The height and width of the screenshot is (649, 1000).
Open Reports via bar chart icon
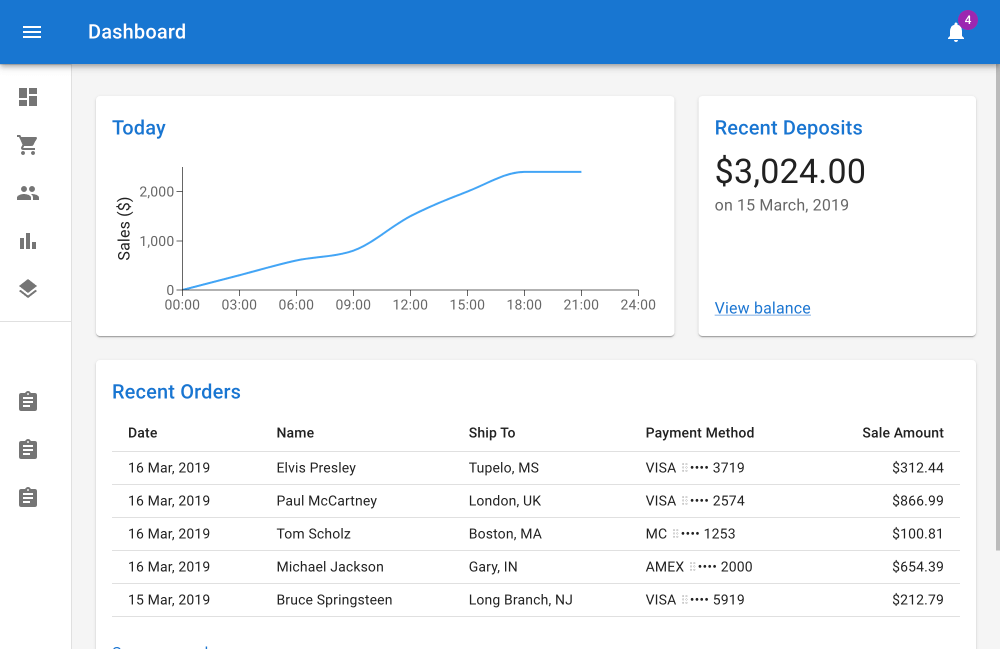tap(28, 241)
